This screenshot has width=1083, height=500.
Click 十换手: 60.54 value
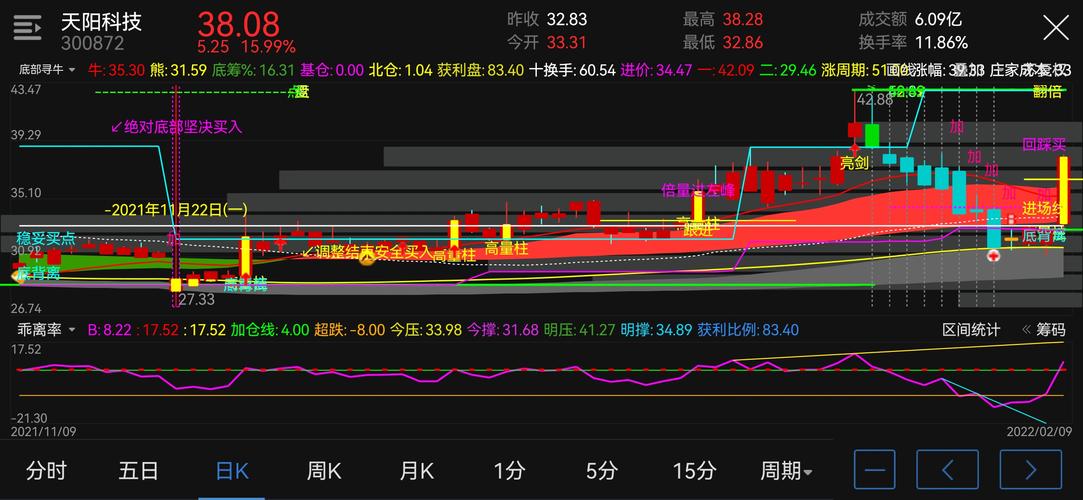(572, 70)
